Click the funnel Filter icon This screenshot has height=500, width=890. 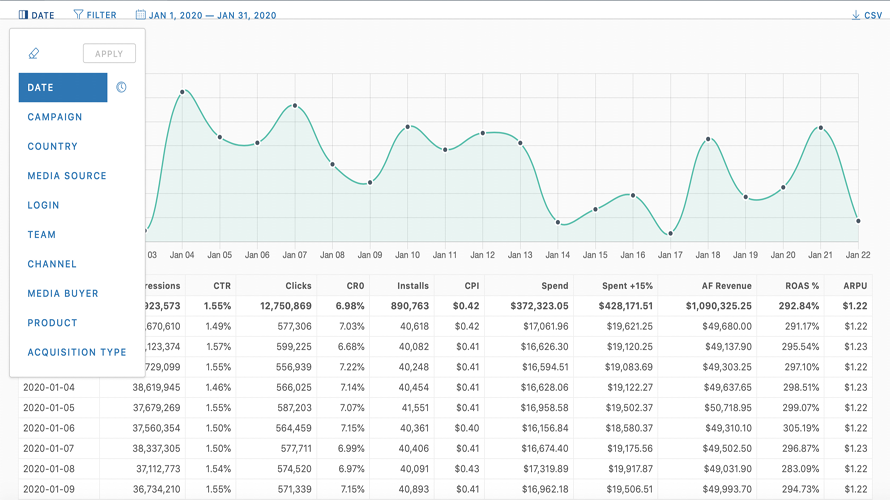[79, 15]
